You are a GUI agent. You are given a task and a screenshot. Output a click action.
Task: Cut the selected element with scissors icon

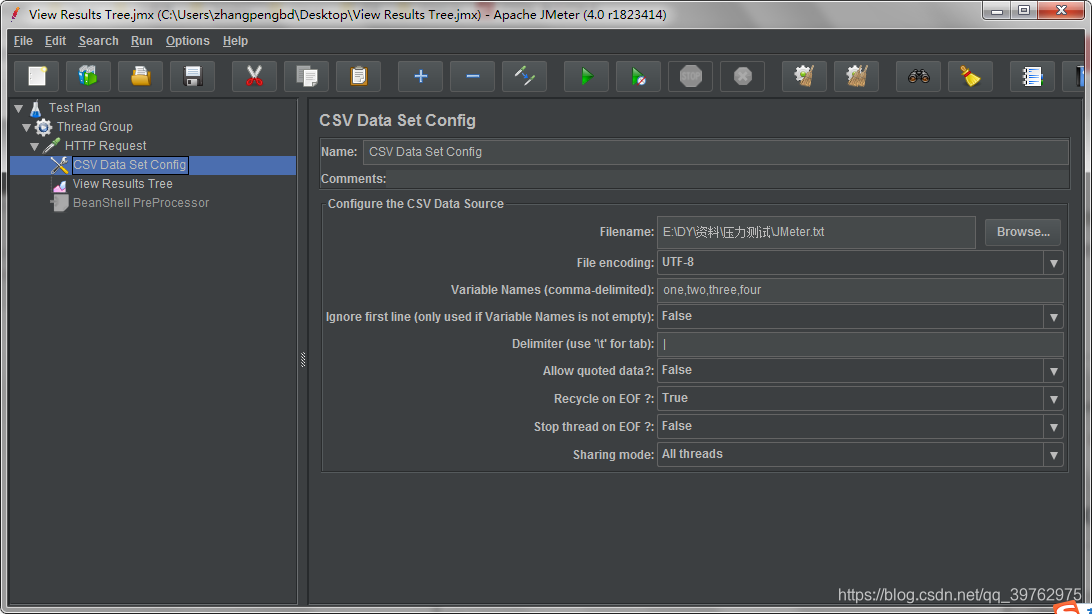tap(254, 76)
